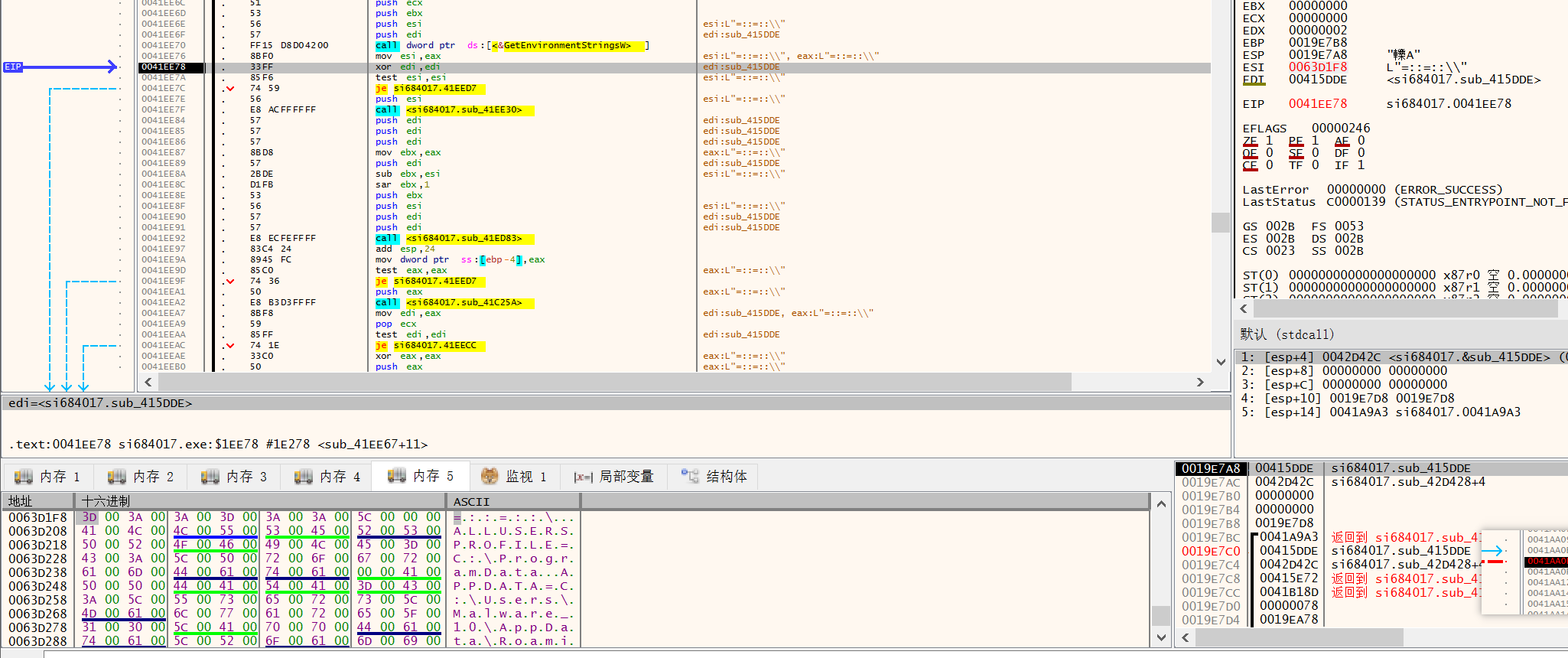Open the 局部变量 tab
The height and width of the screenshot is (658, 1568).
[614, 477]
